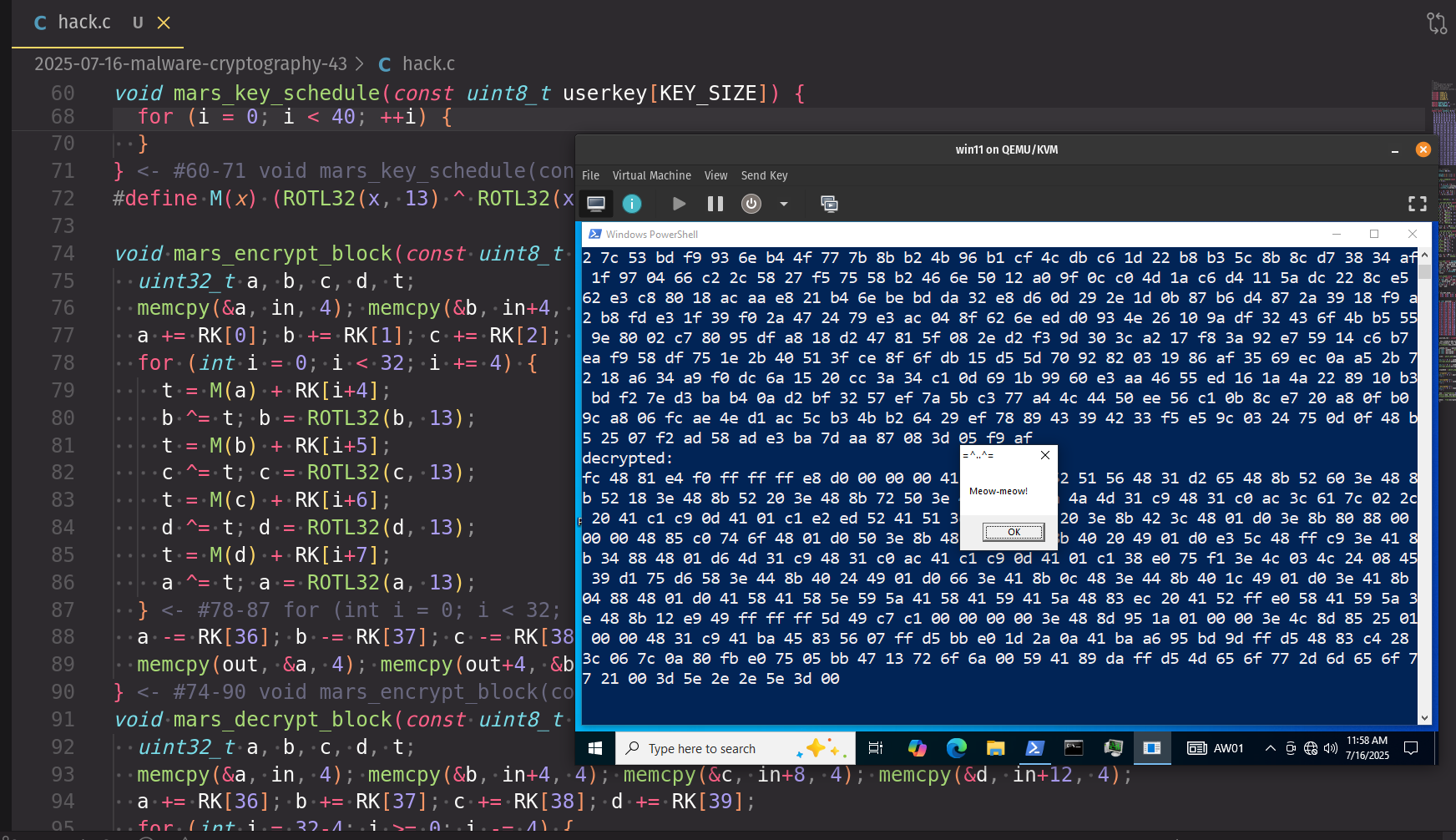Click the Meet Now tray icon
1456x840 pixels.
pyautogui.click(x=1291, y=748)
